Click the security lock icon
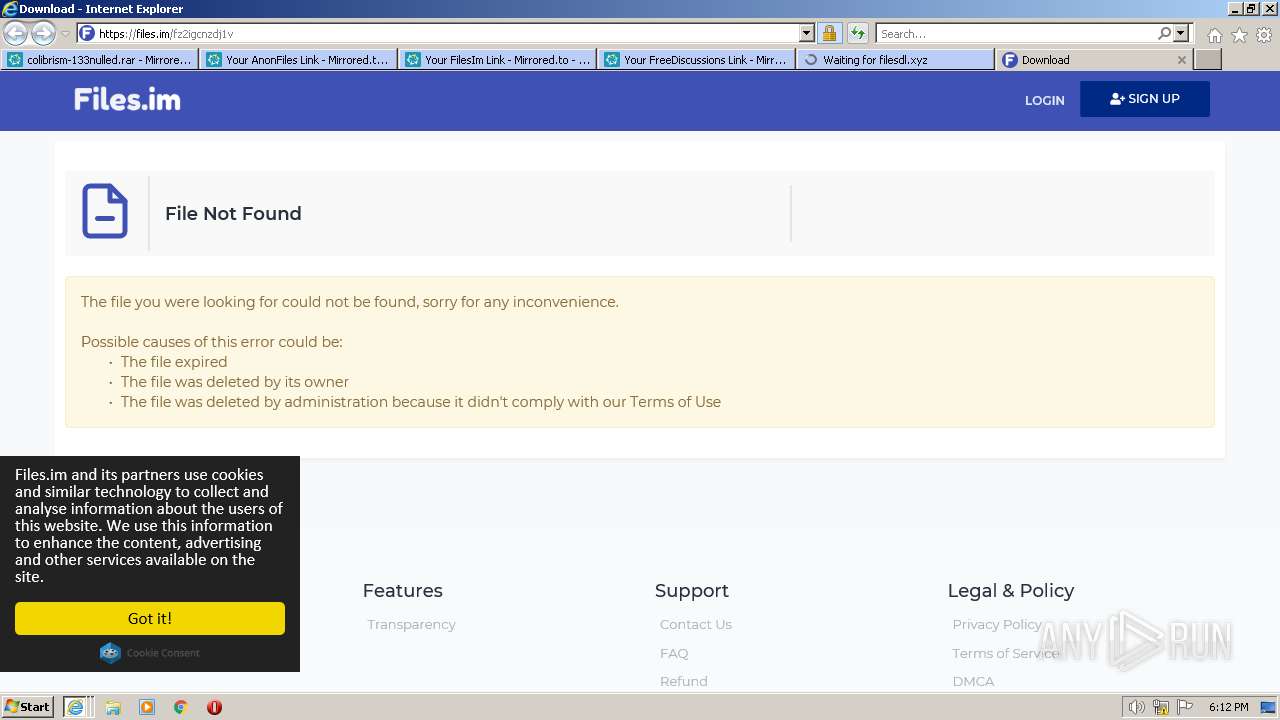The height and width of the screenshot is (720, 1280). coord(829,33)
